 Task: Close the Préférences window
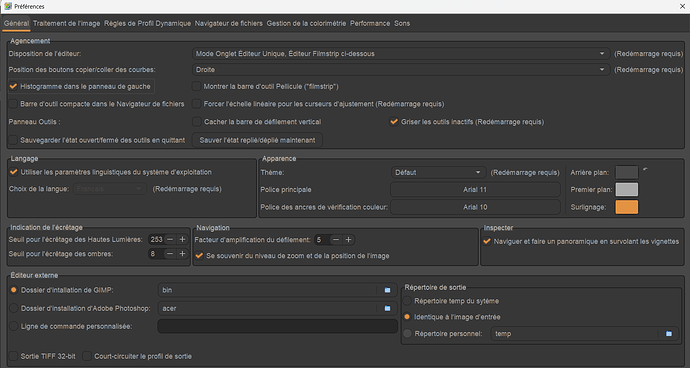pos(682,6)
